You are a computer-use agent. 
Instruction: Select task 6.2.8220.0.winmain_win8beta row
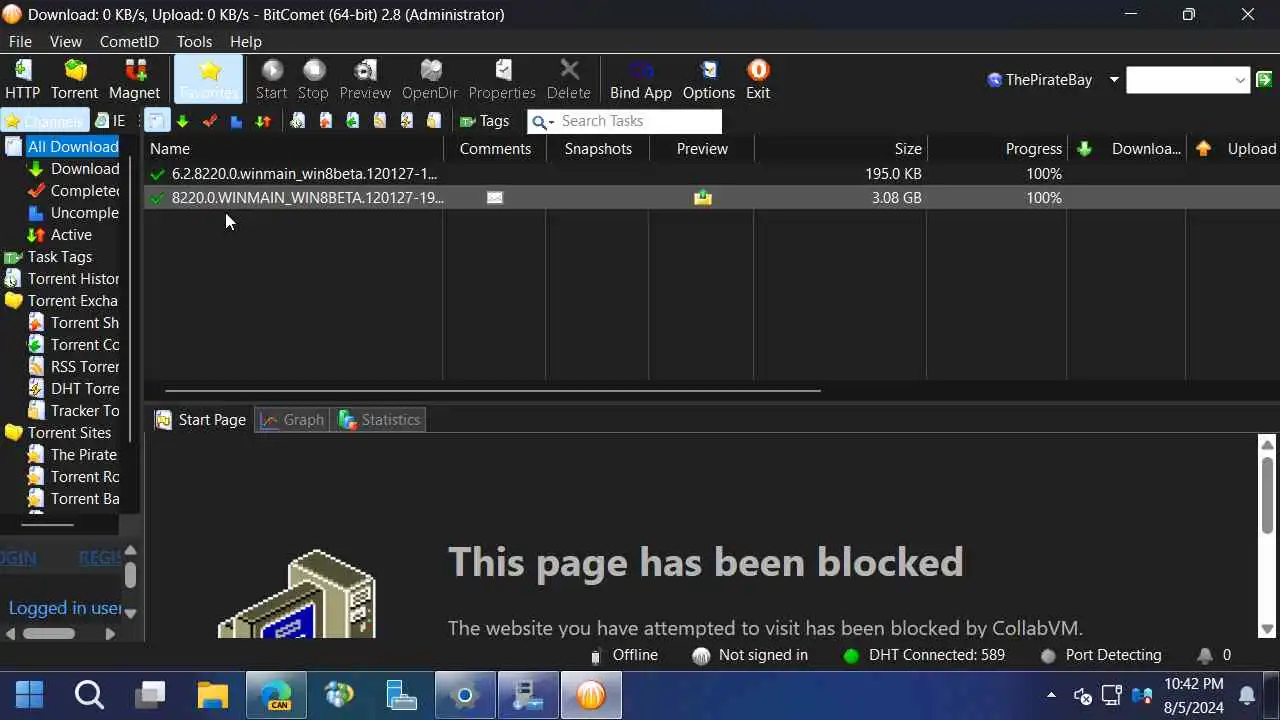pyautogui.click(x=712, y=174)
